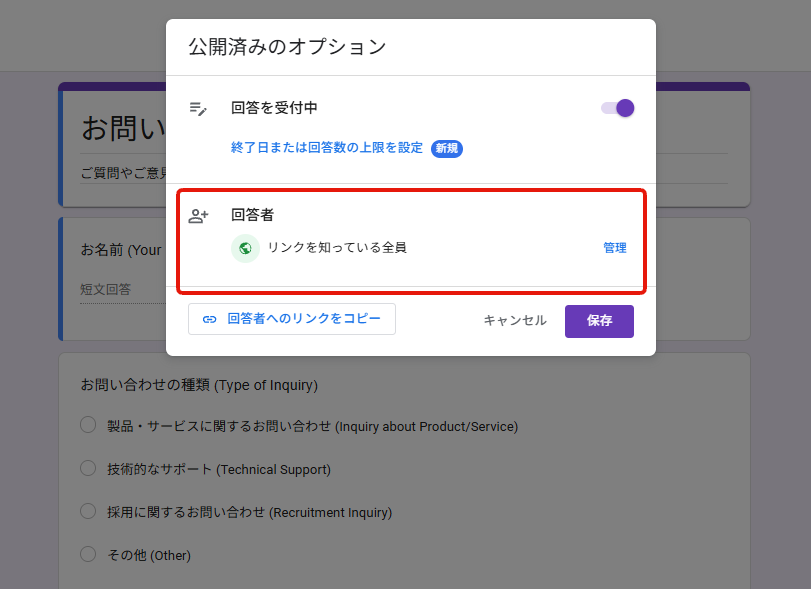Click the お名前 question label
Viewport: 811px width, 589px height.
coord(120,250)
